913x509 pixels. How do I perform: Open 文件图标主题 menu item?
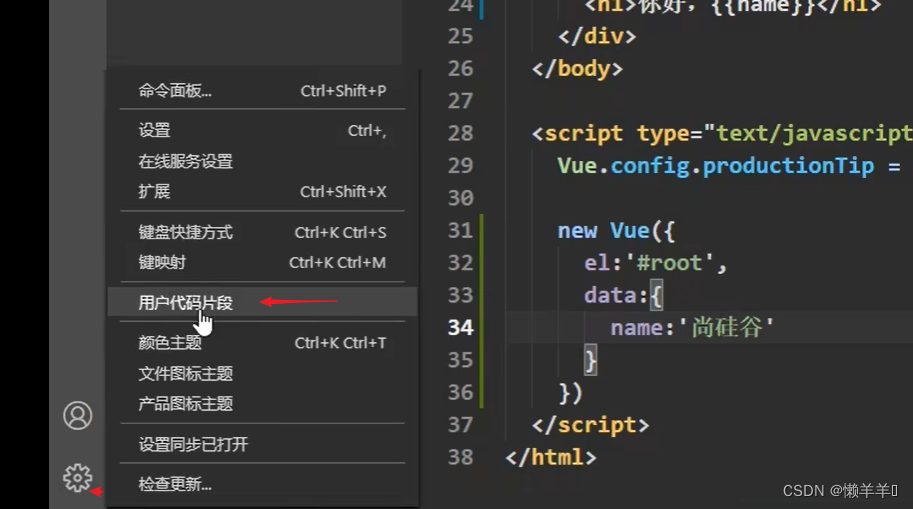coord(262,373)
